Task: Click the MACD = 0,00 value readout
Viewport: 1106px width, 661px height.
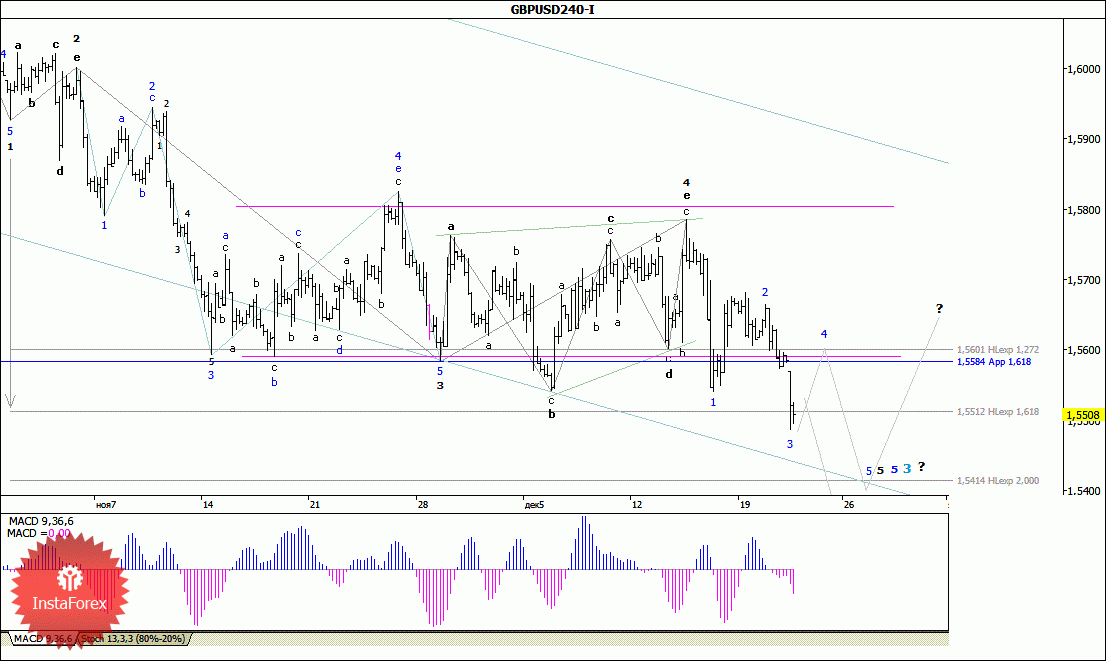Action: pos(39,533)
